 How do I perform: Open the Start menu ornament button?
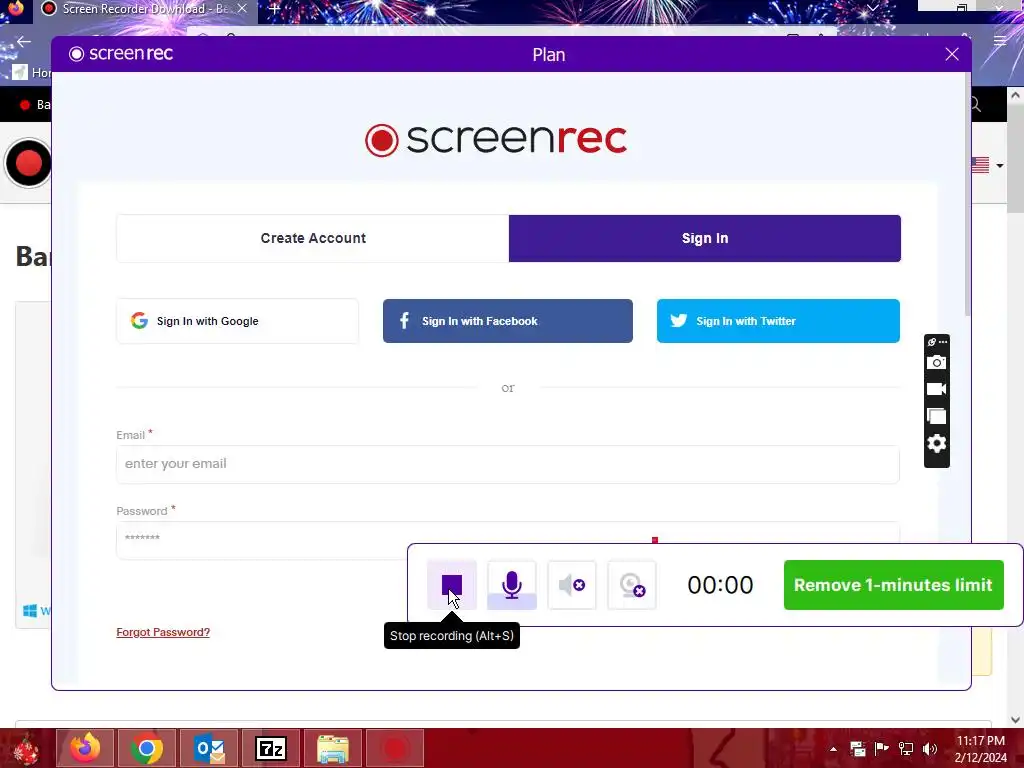pyautogui.click(x=26, y=749)
